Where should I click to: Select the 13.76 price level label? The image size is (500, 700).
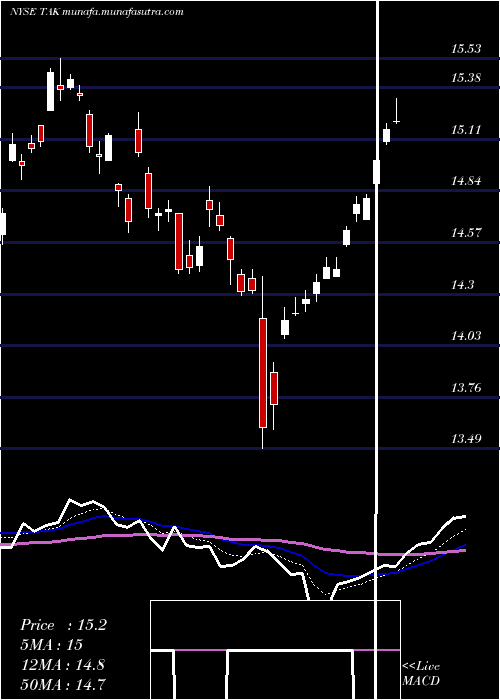tap(466, 388)
